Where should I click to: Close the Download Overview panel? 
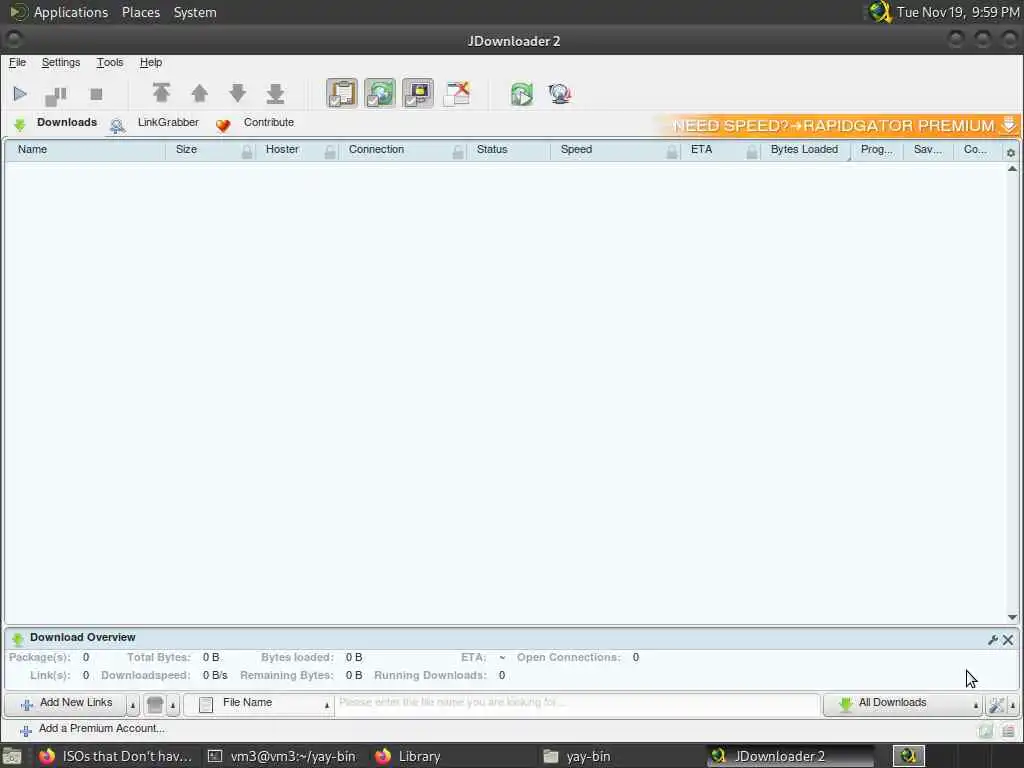1008,640
